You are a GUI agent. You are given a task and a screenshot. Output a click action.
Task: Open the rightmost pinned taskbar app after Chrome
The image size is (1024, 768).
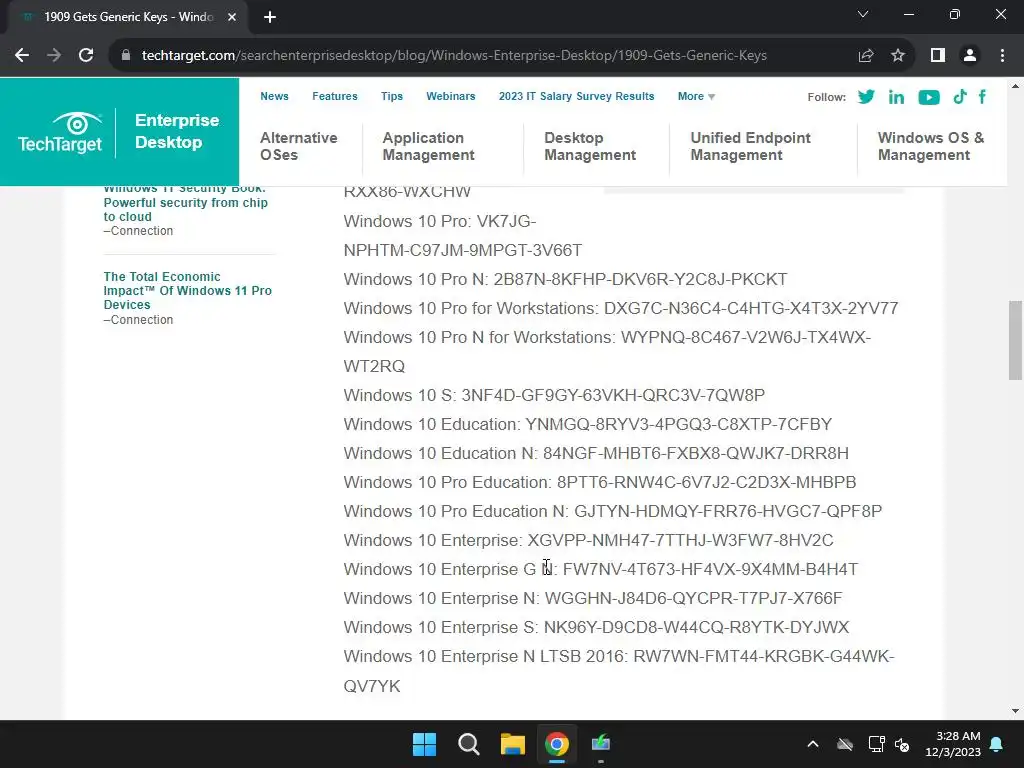coord(601,744)
